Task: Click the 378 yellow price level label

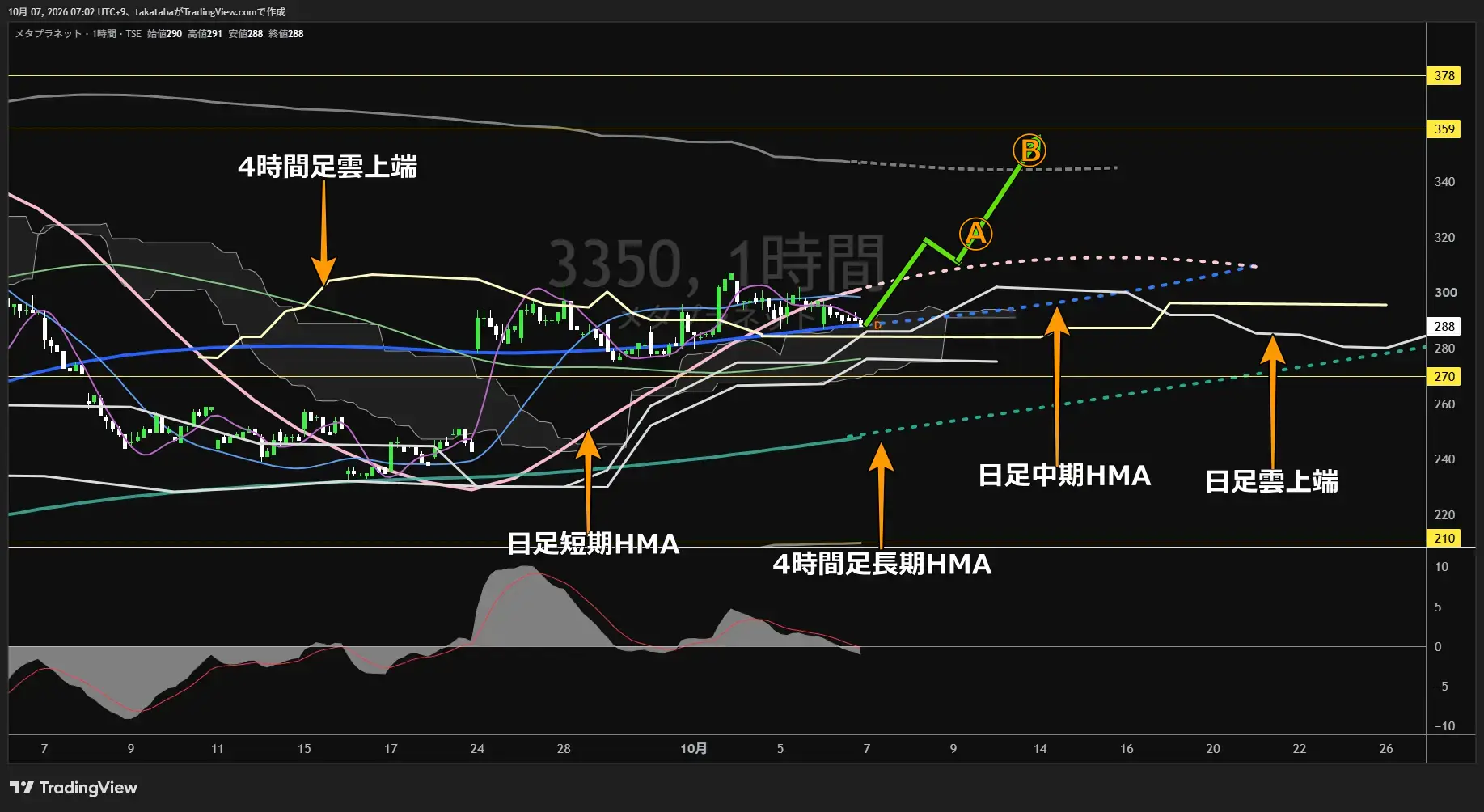Action: 1444,76
